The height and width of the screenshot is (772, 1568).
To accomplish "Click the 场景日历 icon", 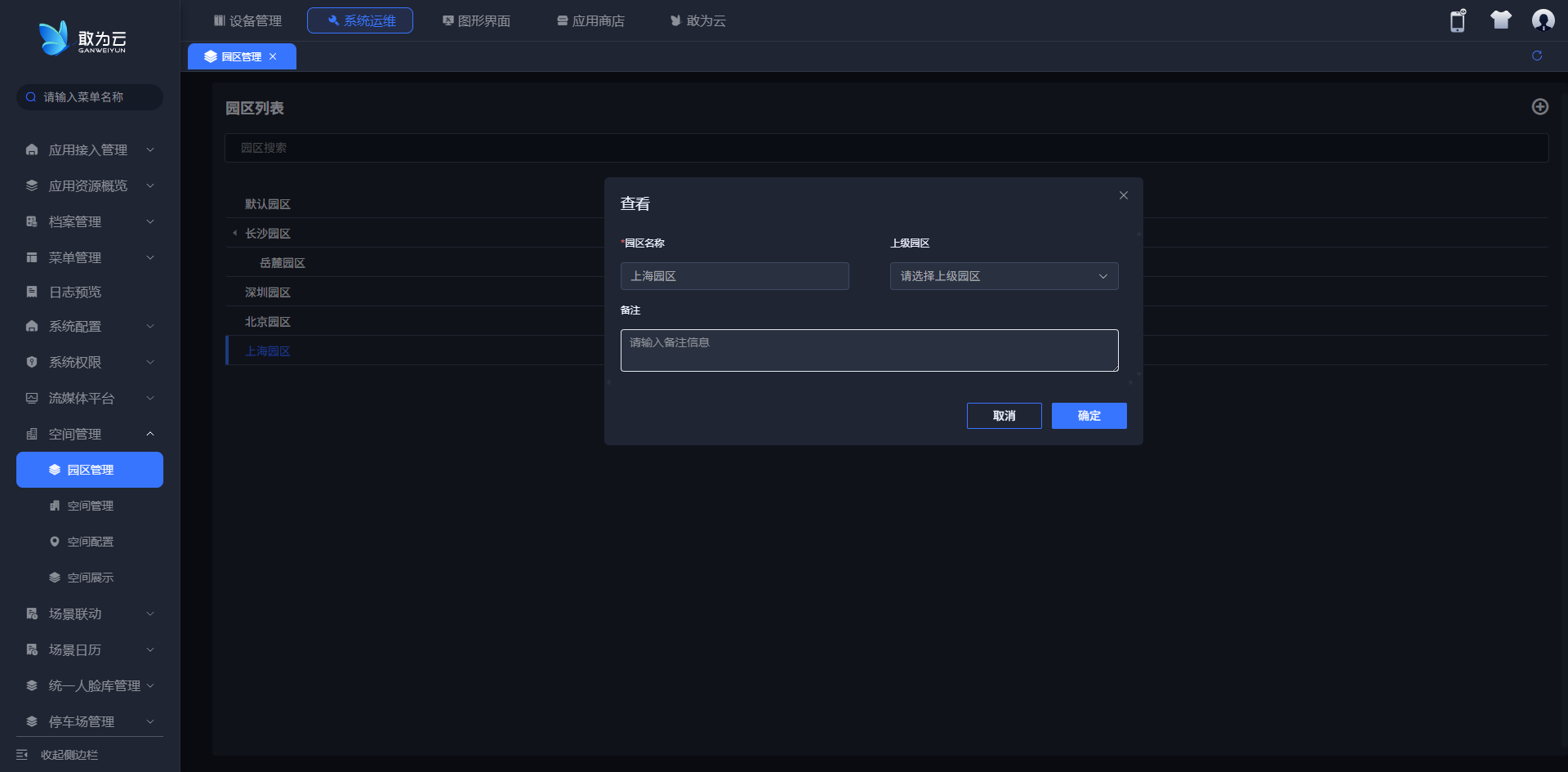I will click(x=32, y=649).
